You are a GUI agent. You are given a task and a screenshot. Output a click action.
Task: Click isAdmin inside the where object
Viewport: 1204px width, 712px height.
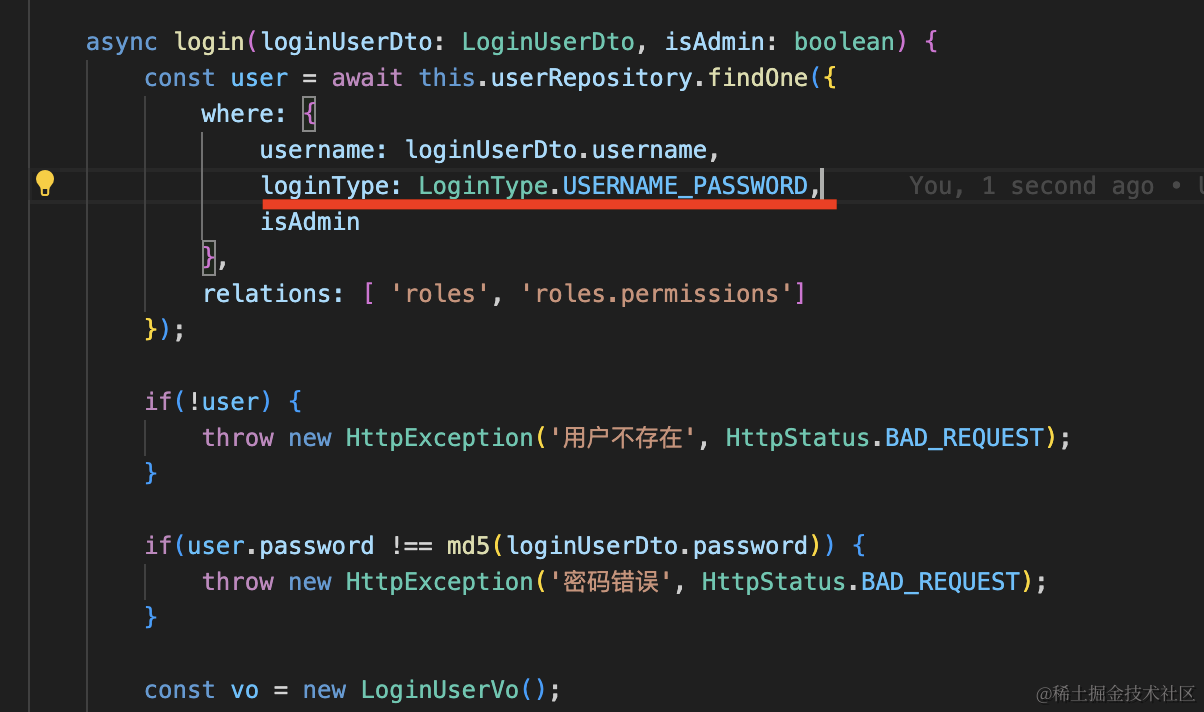pyautogui.click(x=310, y=222)
